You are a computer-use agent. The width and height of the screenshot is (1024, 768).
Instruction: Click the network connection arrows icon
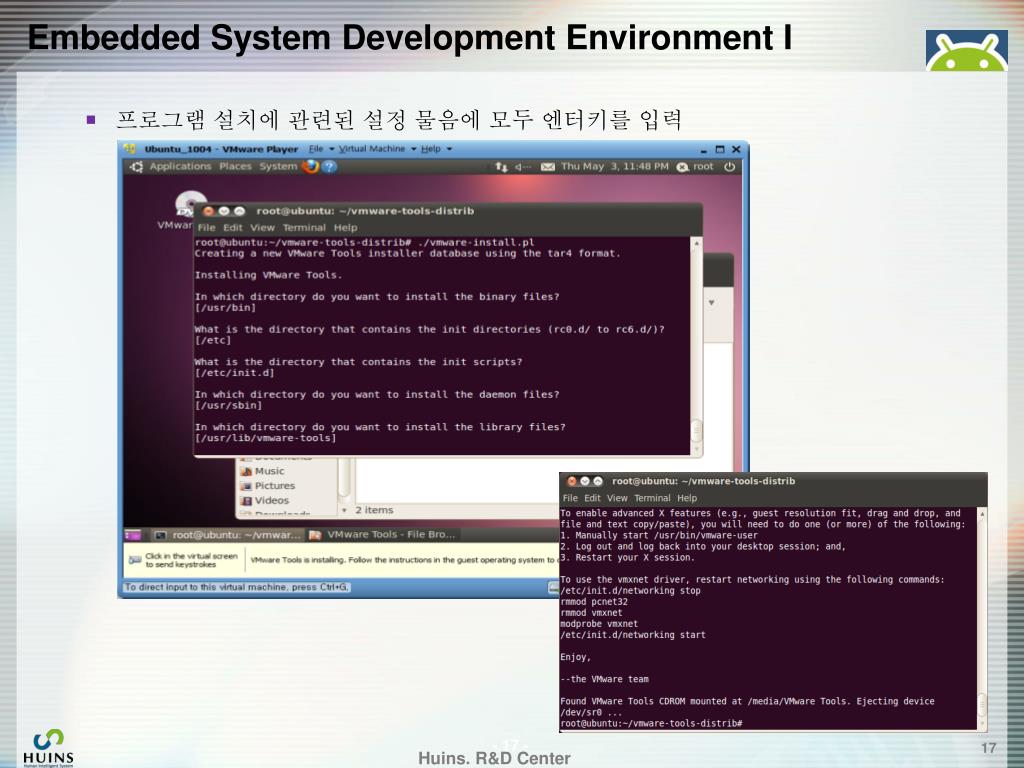501,167
